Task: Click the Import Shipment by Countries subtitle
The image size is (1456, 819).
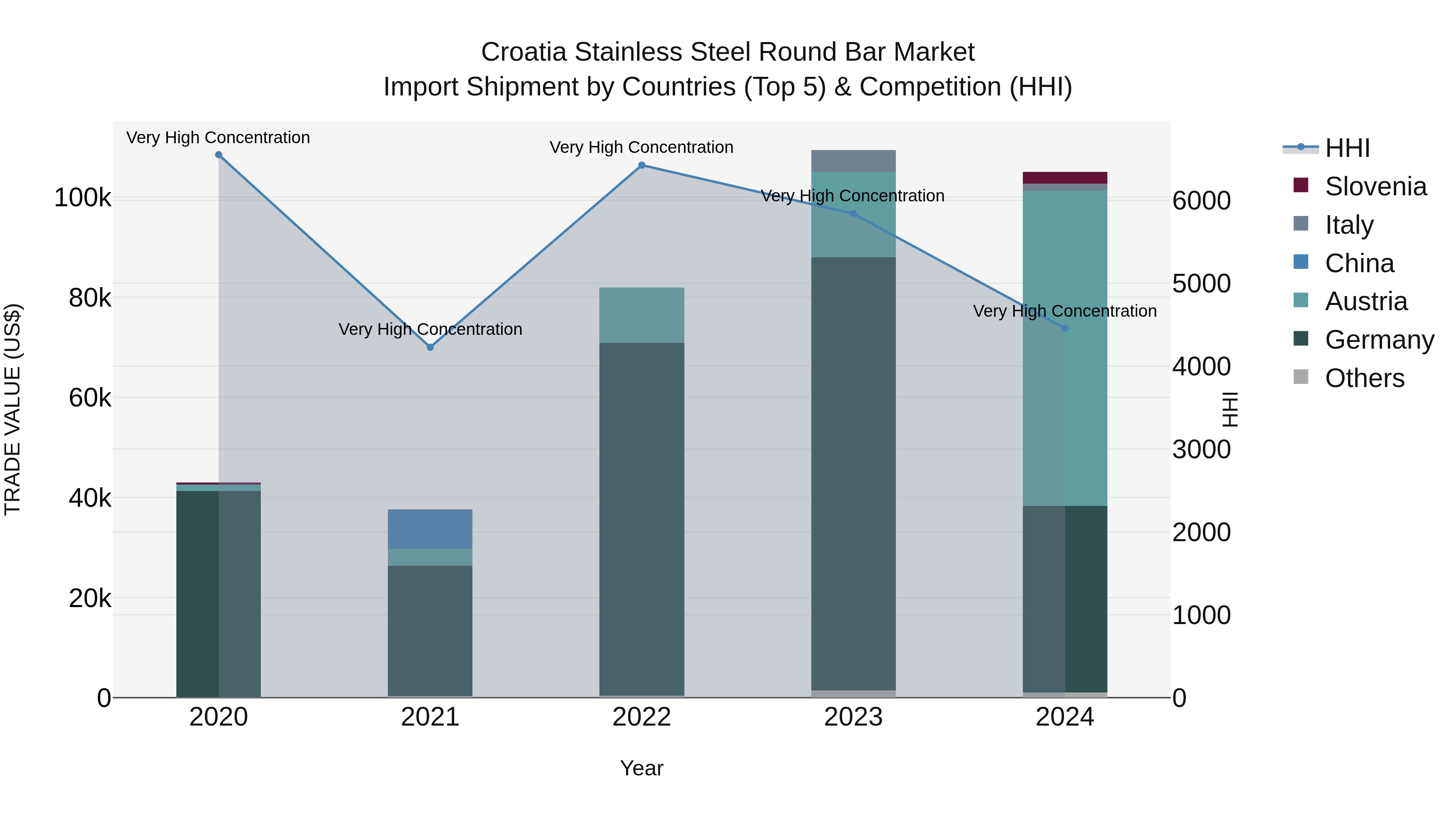Action: [728, 87]
